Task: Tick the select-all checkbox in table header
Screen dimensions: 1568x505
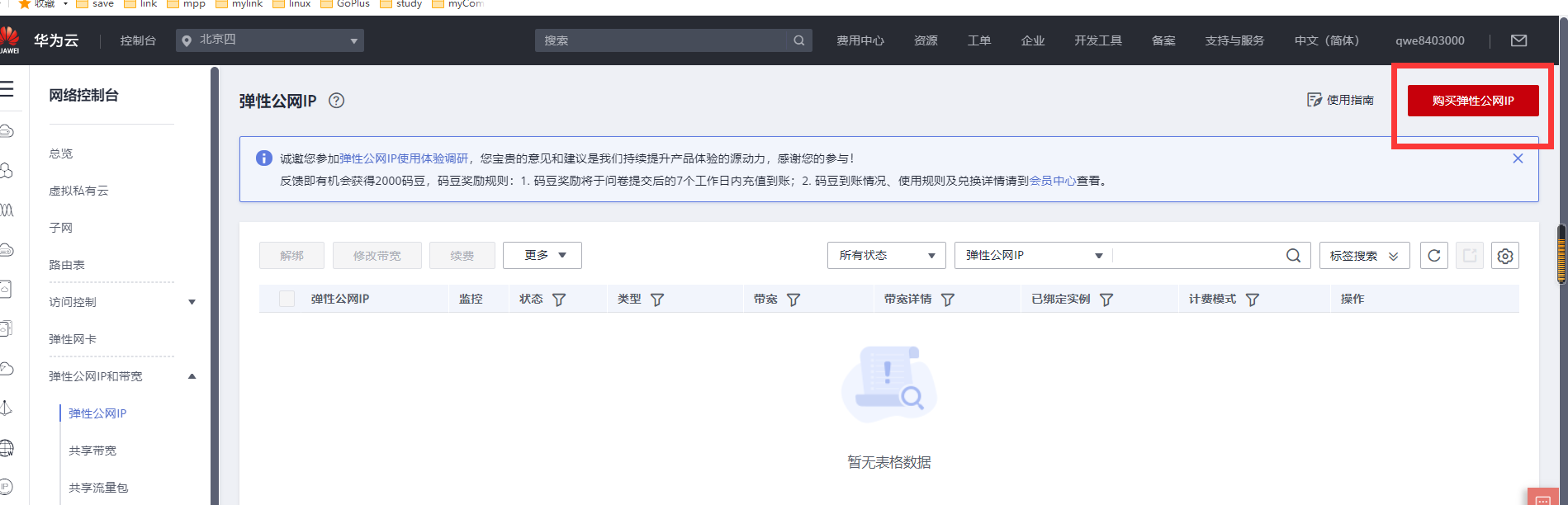Action: [287, 299]
